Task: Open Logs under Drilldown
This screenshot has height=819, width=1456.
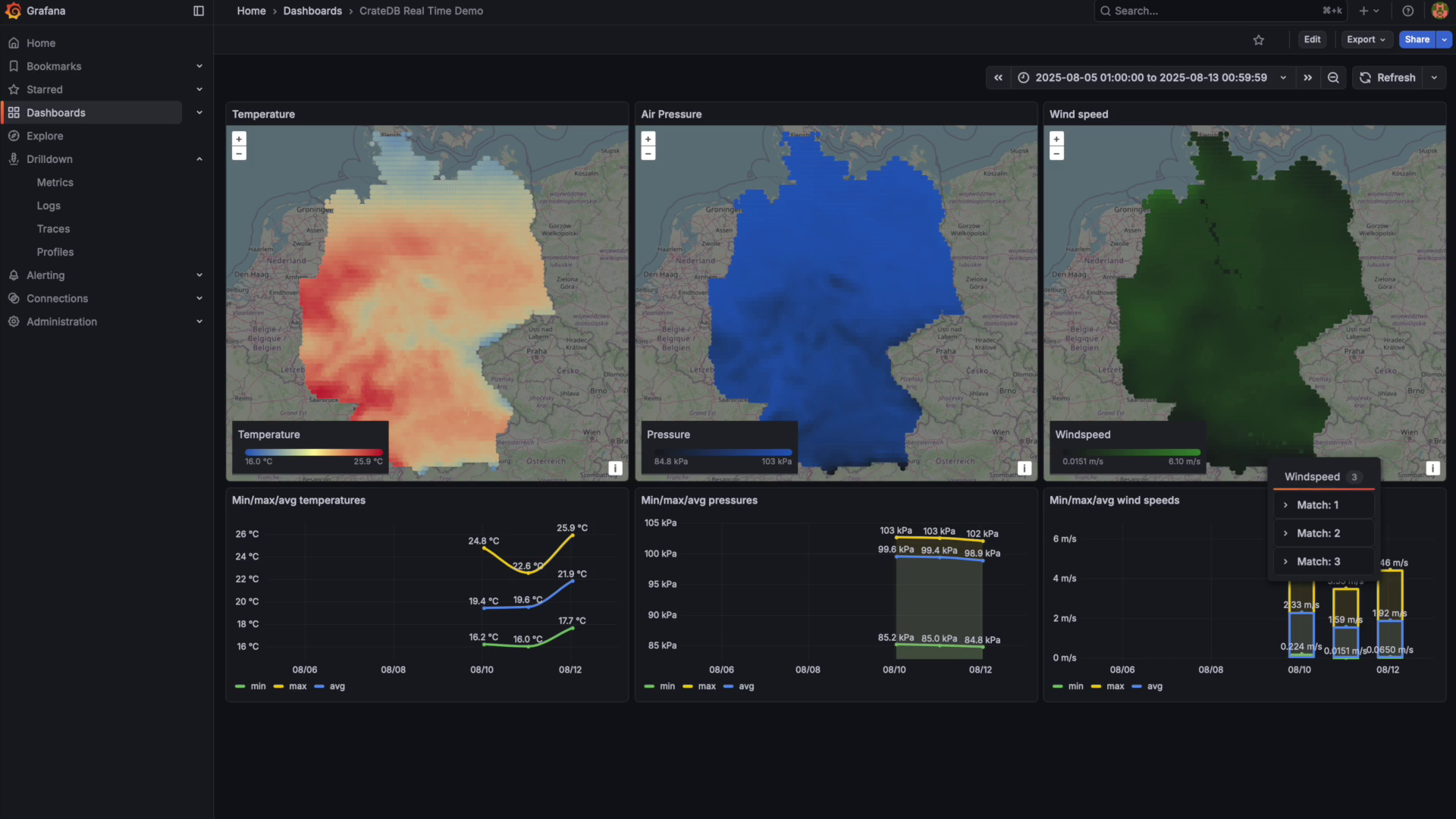Action: click(49, 206)
